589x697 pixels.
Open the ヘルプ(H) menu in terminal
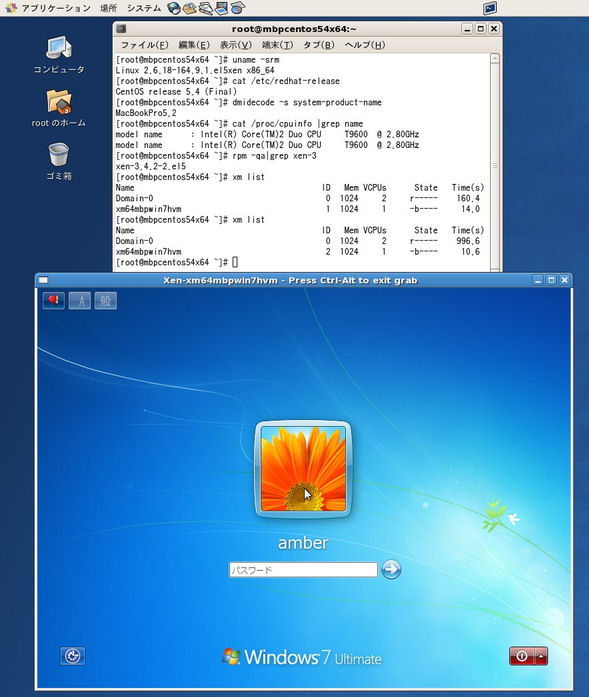click(365, 45)
